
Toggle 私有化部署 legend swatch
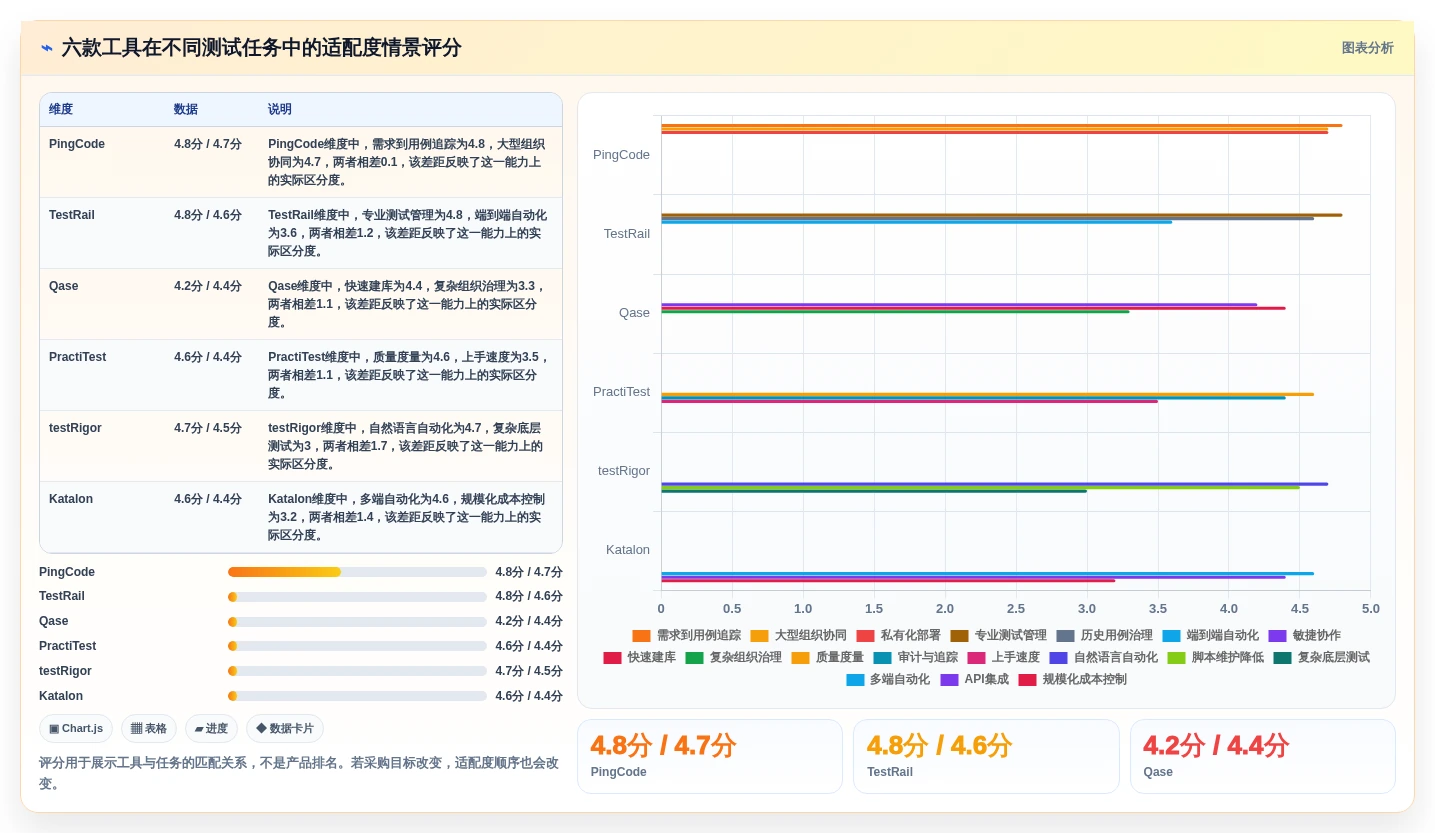pyautogui.click(x=865, y=636)
